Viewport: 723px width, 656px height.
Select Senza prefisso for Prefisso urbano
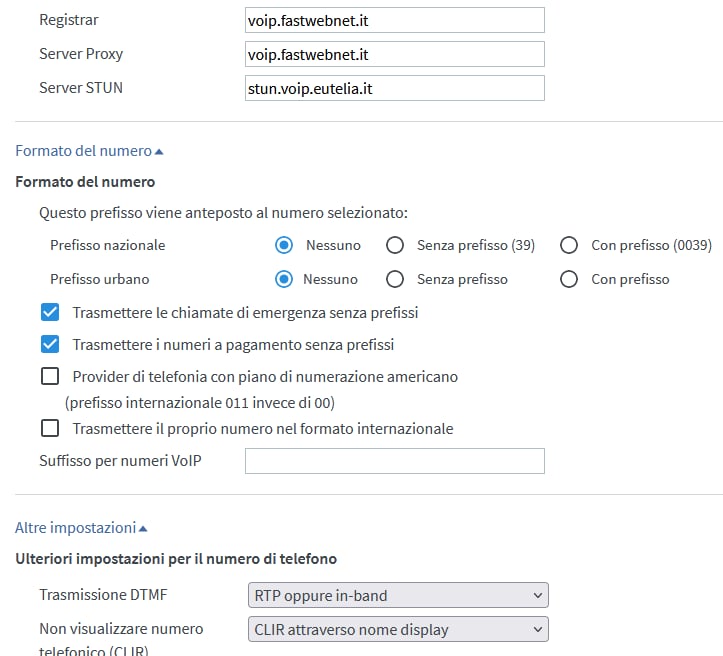pos(395,279)
